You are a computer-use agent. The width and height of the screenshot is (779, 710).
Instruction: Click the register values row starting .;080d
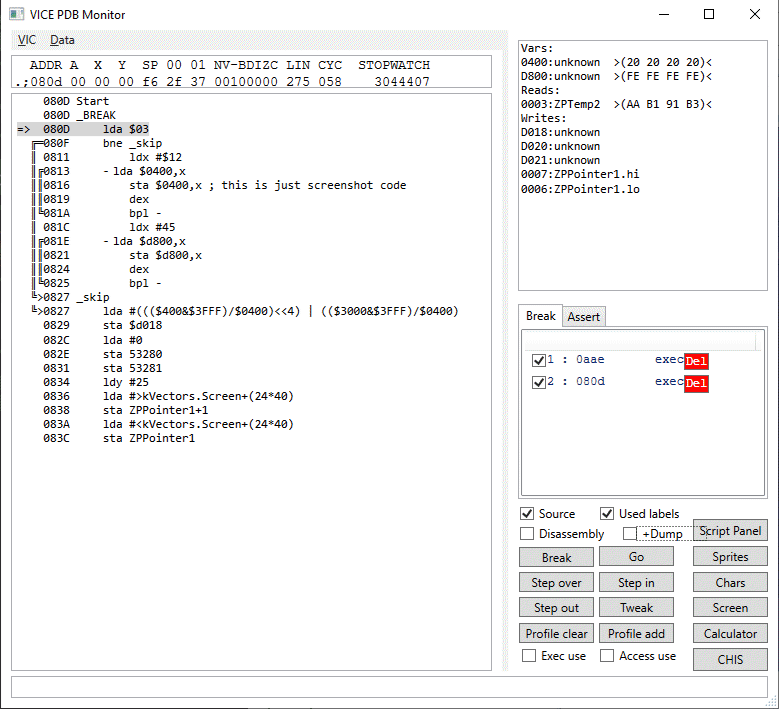(223, 81)
